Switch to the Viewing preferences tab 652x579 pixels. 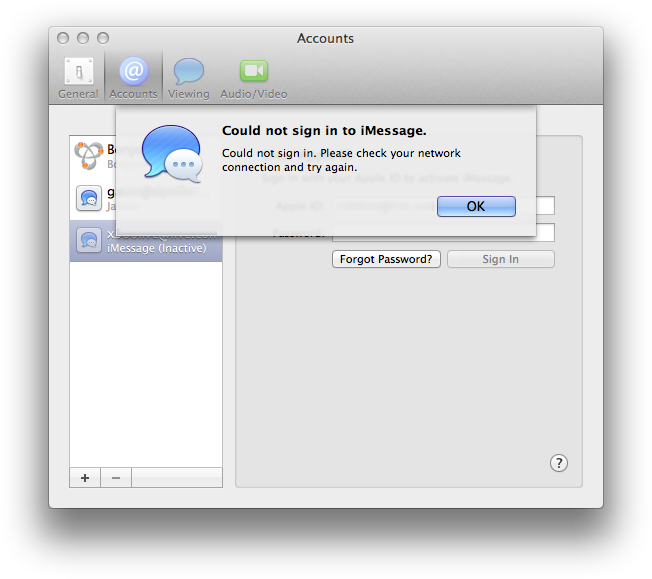pos(189,79)
